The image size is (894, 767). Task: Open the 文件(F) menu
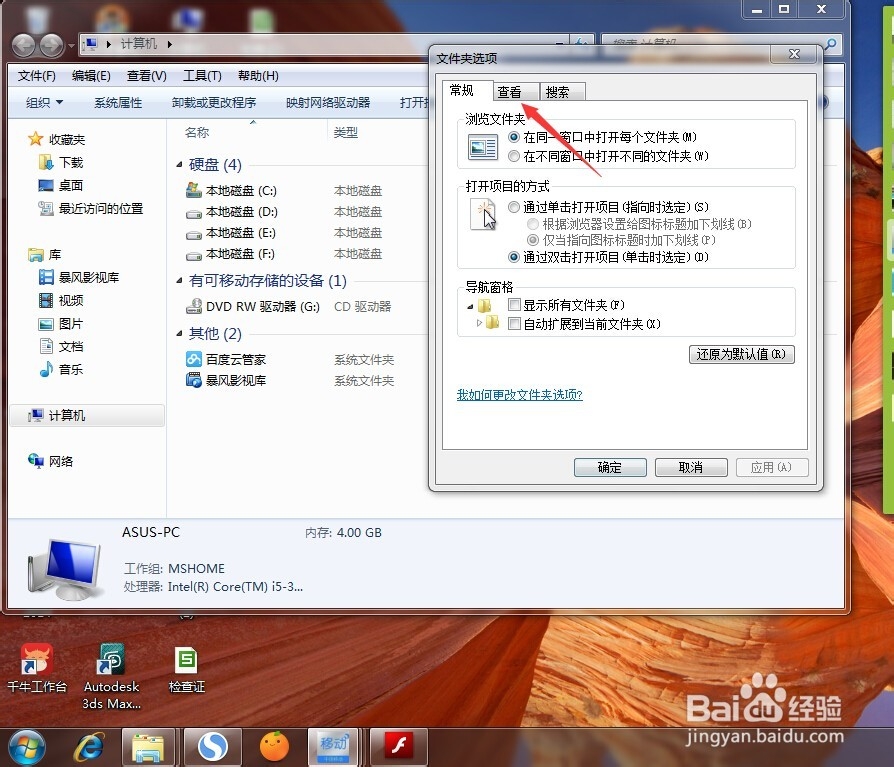coord(36,76)
